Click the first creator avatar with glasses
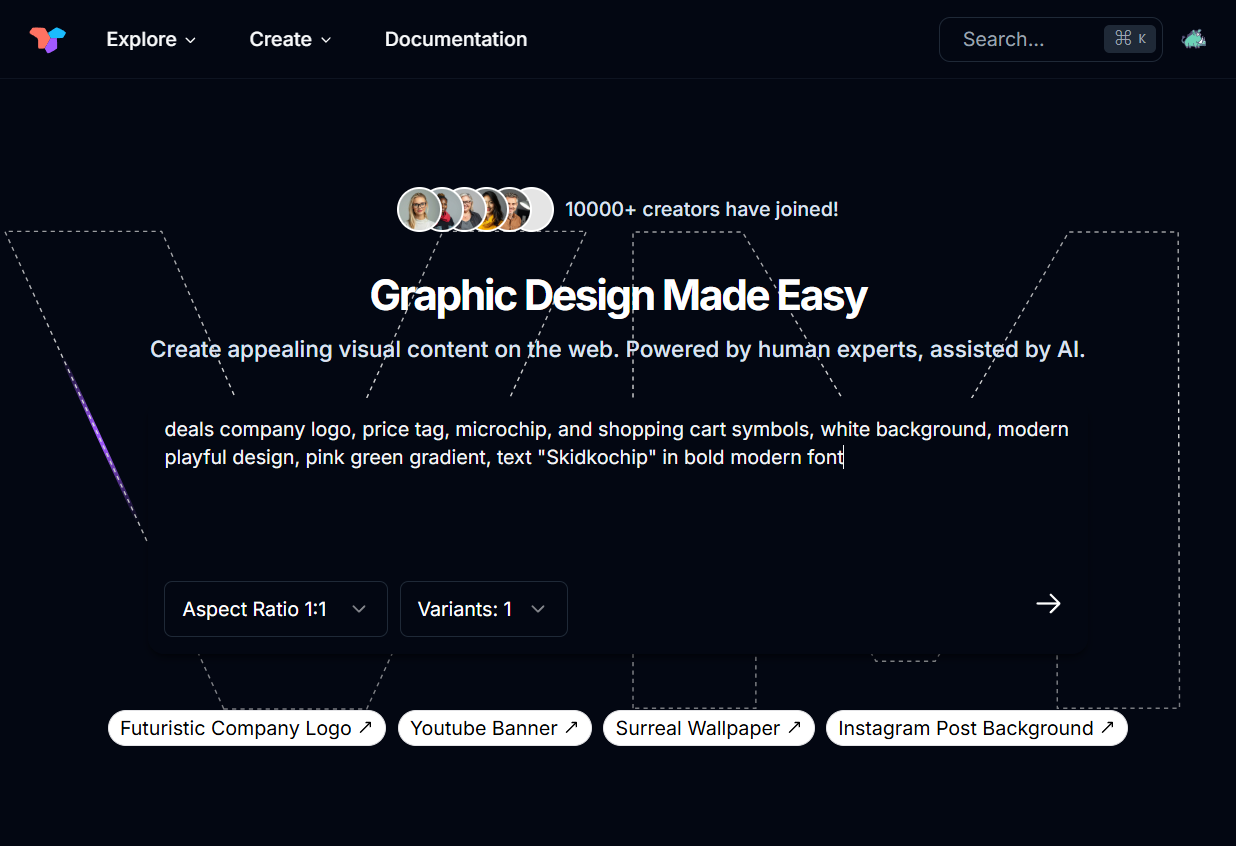The height and width of the screenshot is (846, 1236). coord(418,210)
